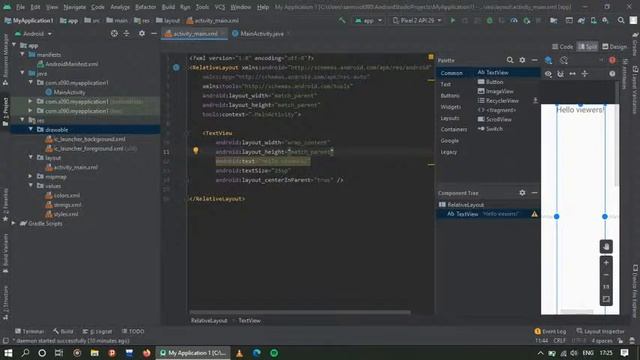Image resolution: width=640 pixels, height=360 pixels.
Task: Click the yellow lightbulb quick-fix icon
Action: [x=196, y=151]
